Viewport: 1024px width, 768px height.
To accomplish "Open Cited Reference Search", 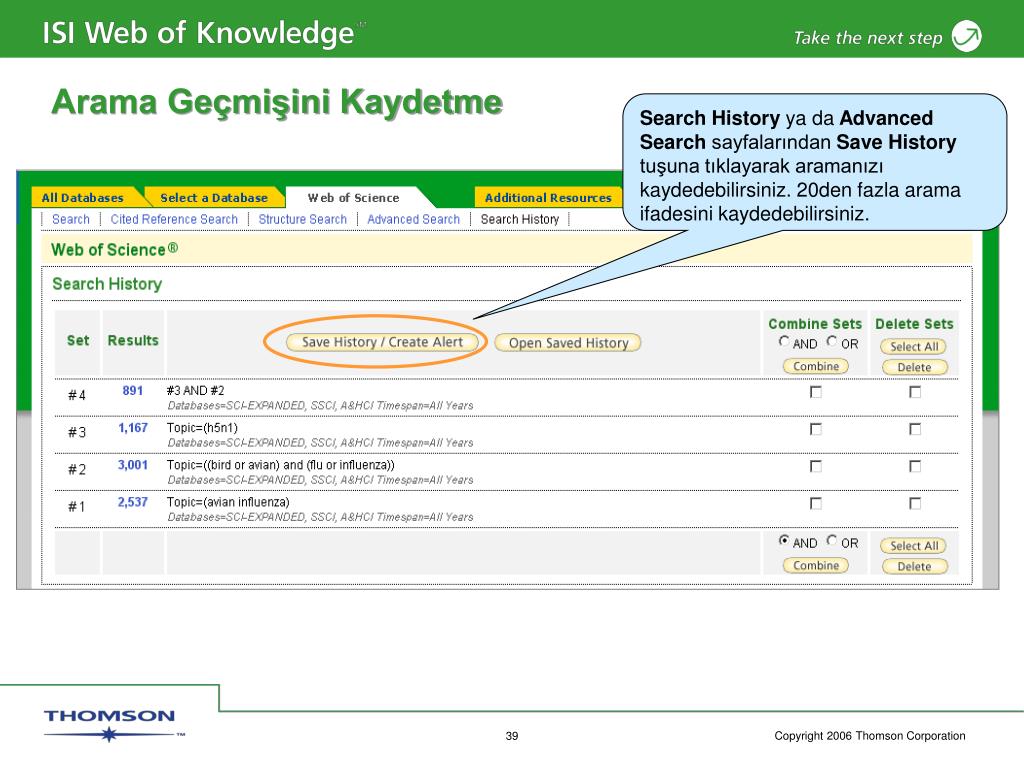I will (x=174, y=219).
